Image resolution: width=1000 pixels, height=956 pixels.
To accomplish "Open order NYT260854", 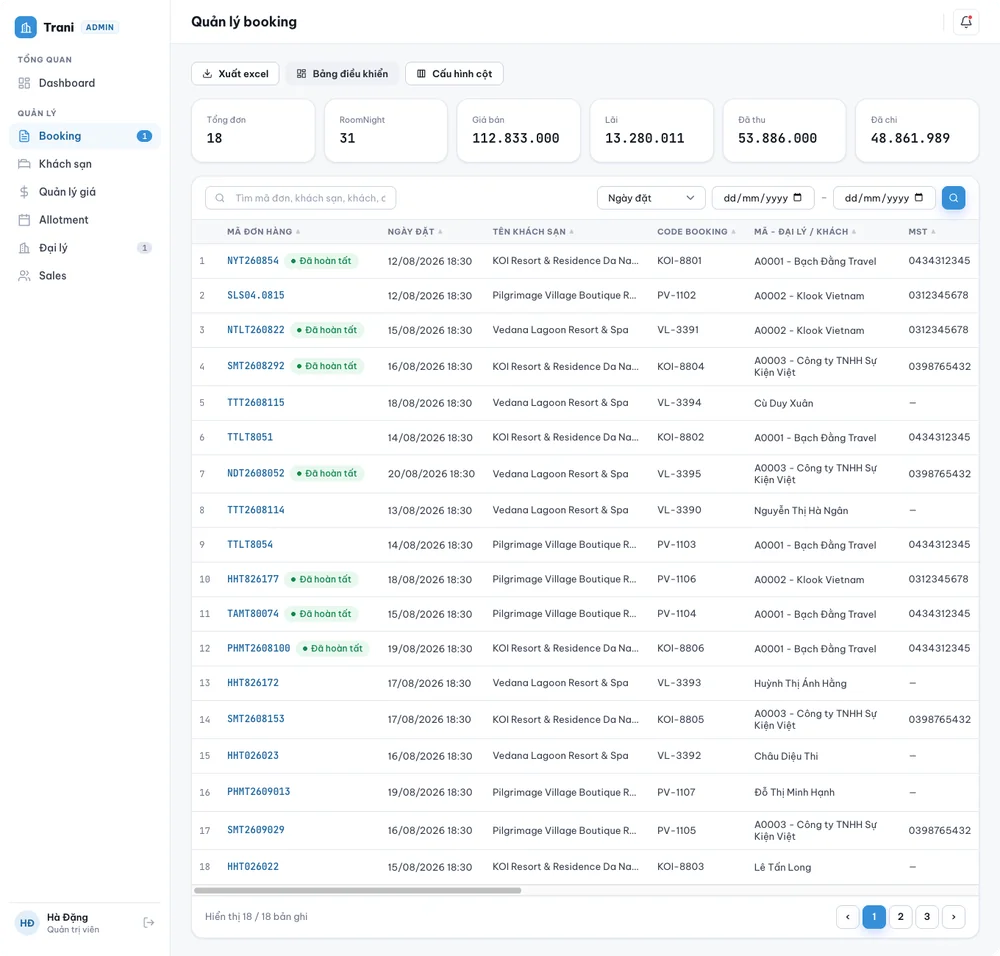I will (253, 261).
